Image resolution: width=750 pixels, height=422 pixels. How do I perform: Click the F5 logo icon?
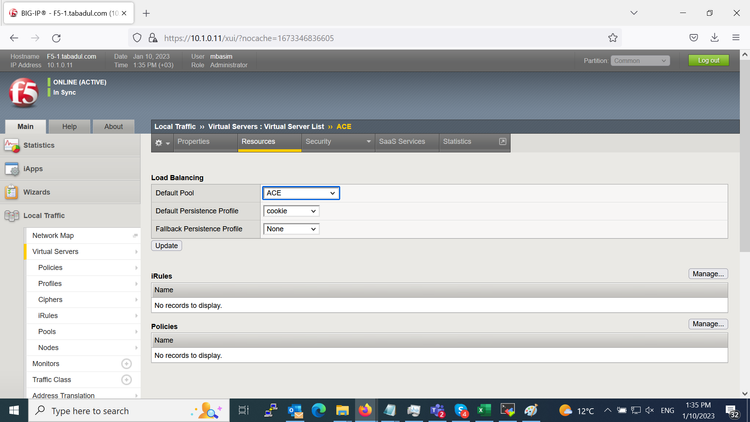coord(22,92)
